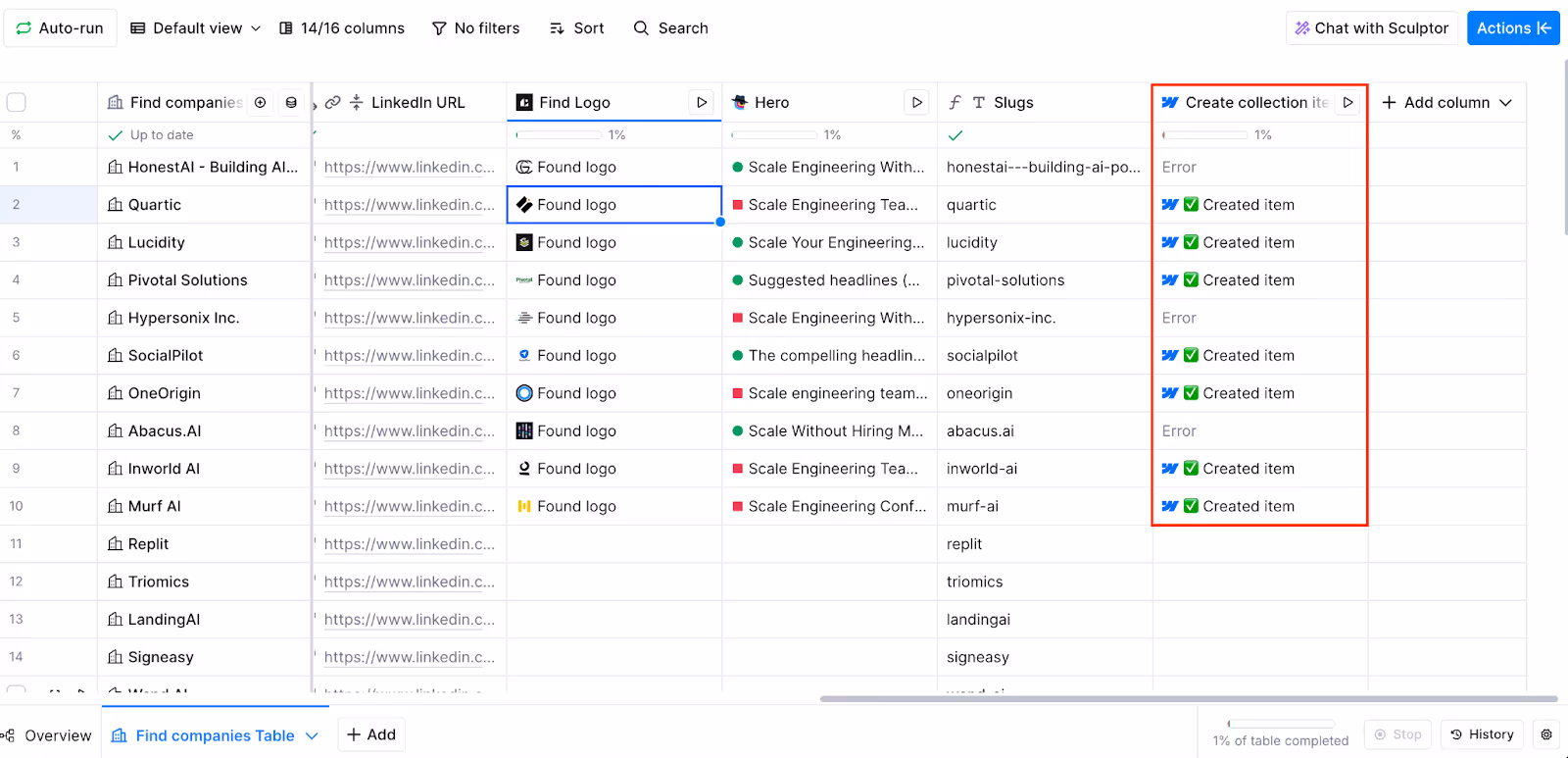Click the Webflow icon in Create collection header
This screenshot has height=758, width=1568.
(x=1170, y=102)
